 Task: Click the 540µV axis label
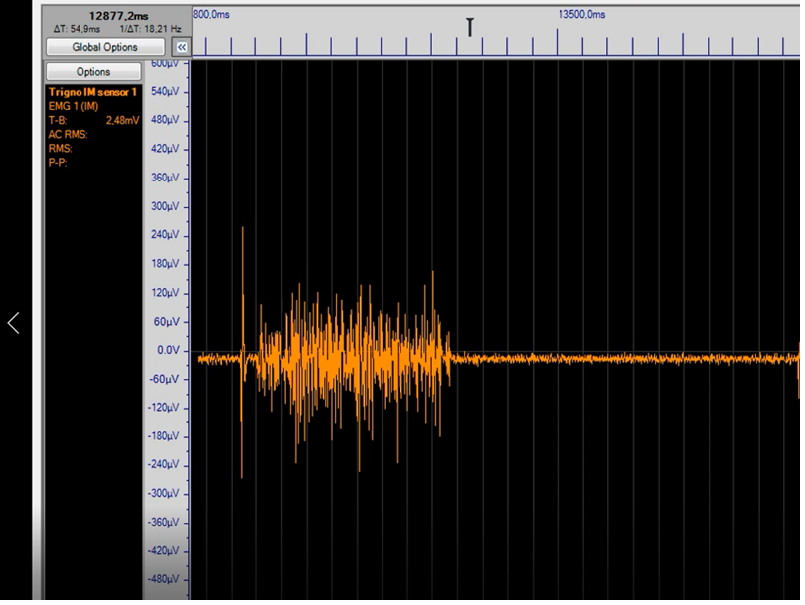(x=165, y=91)
